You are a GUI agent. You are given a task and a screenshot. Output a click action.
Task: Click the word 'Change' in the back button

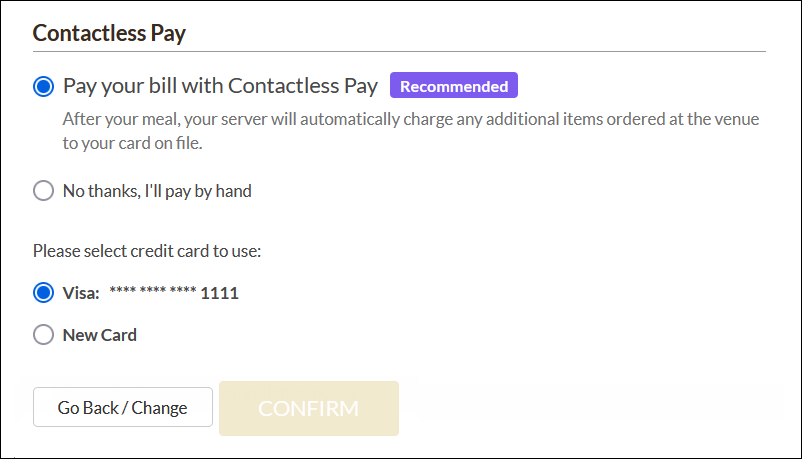[160, 408]
